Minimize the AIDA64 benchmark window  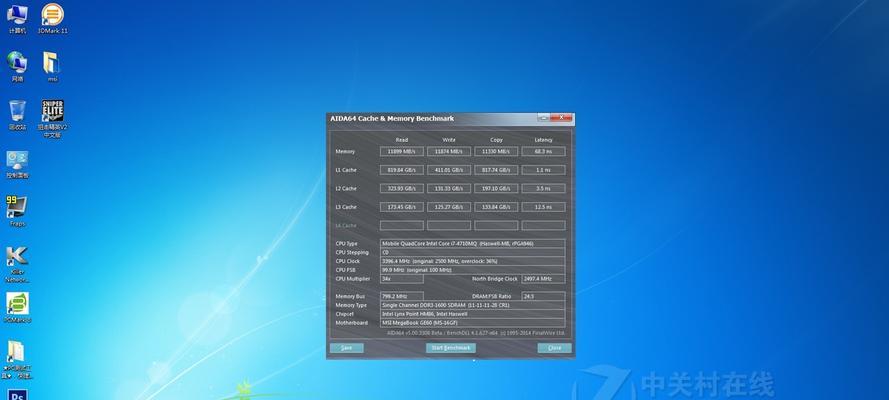click(x=544, y=118)
